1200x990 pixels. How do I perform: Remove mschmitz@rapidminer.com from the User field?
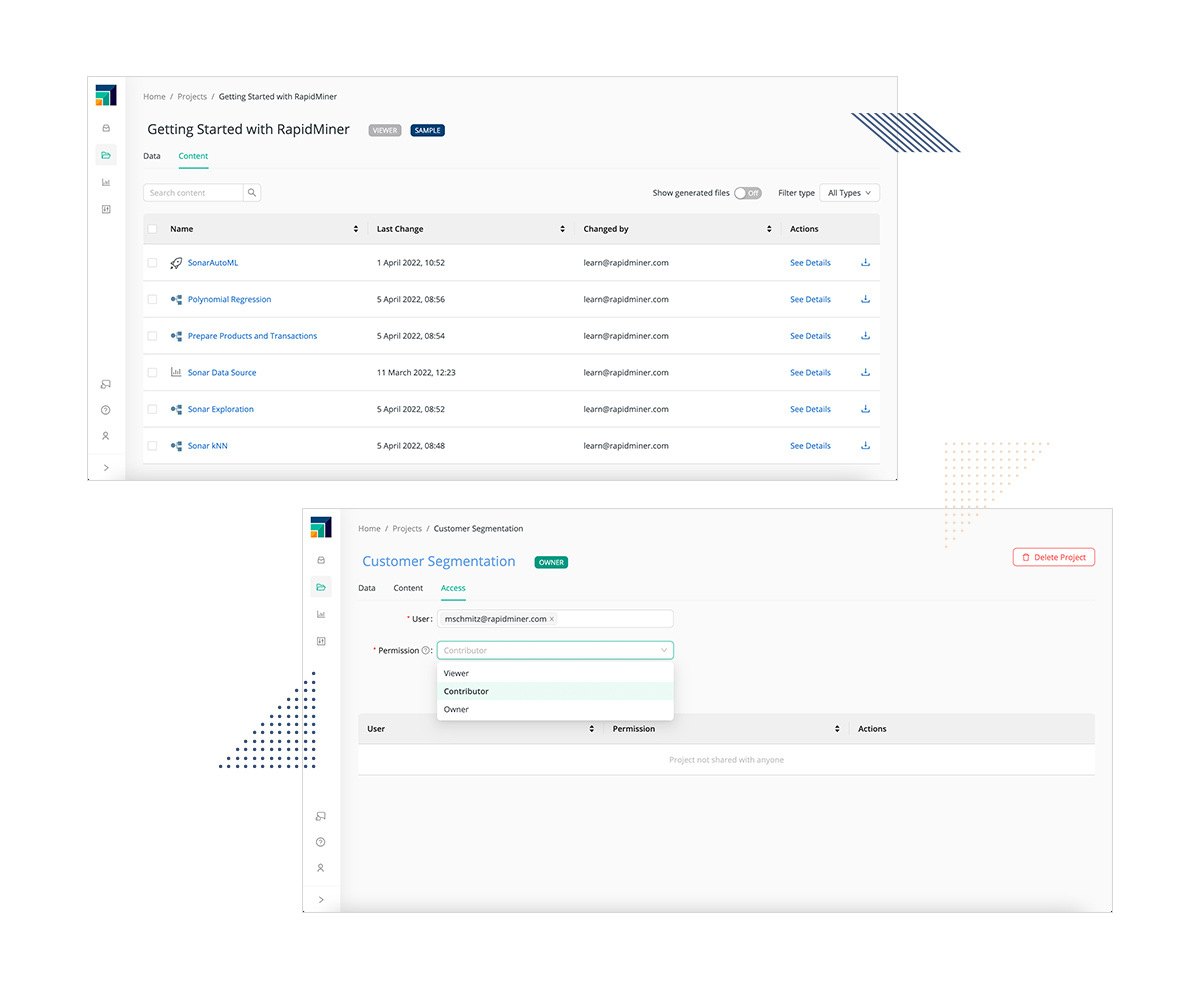[x=552, y=619]
